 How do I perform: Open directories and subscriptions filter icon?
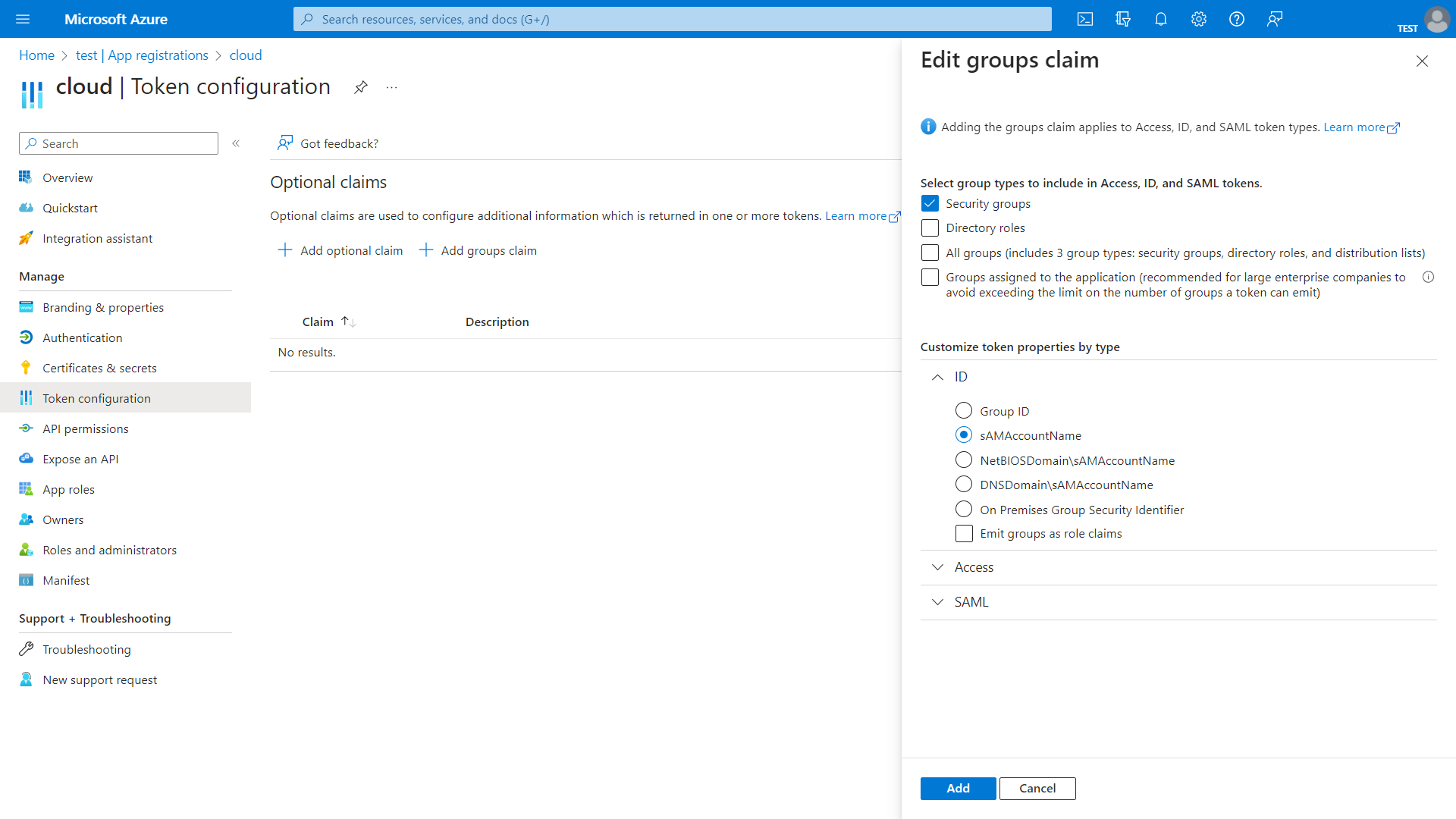coord(1123,19)
